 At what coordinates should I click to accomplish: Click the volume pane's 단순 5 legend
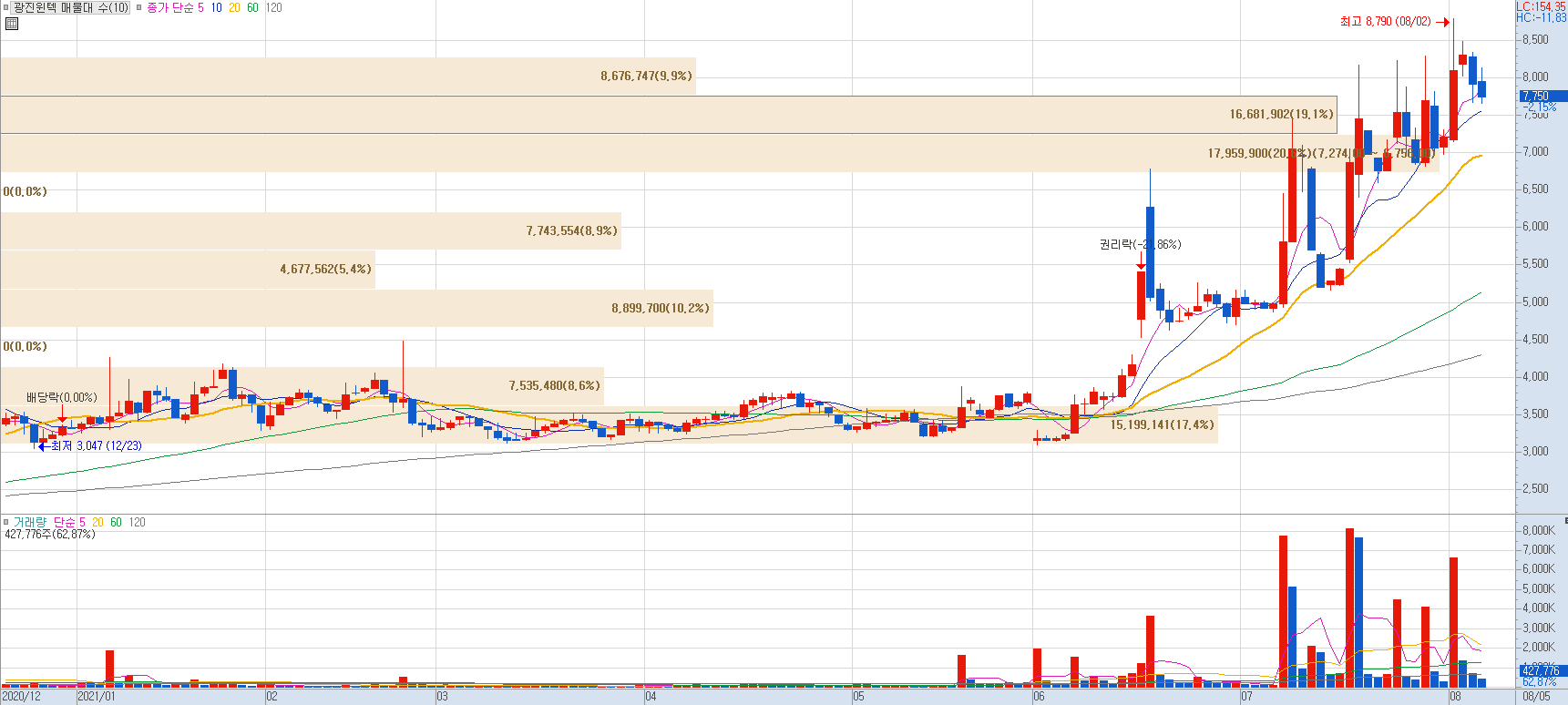(x=69, y=522)
